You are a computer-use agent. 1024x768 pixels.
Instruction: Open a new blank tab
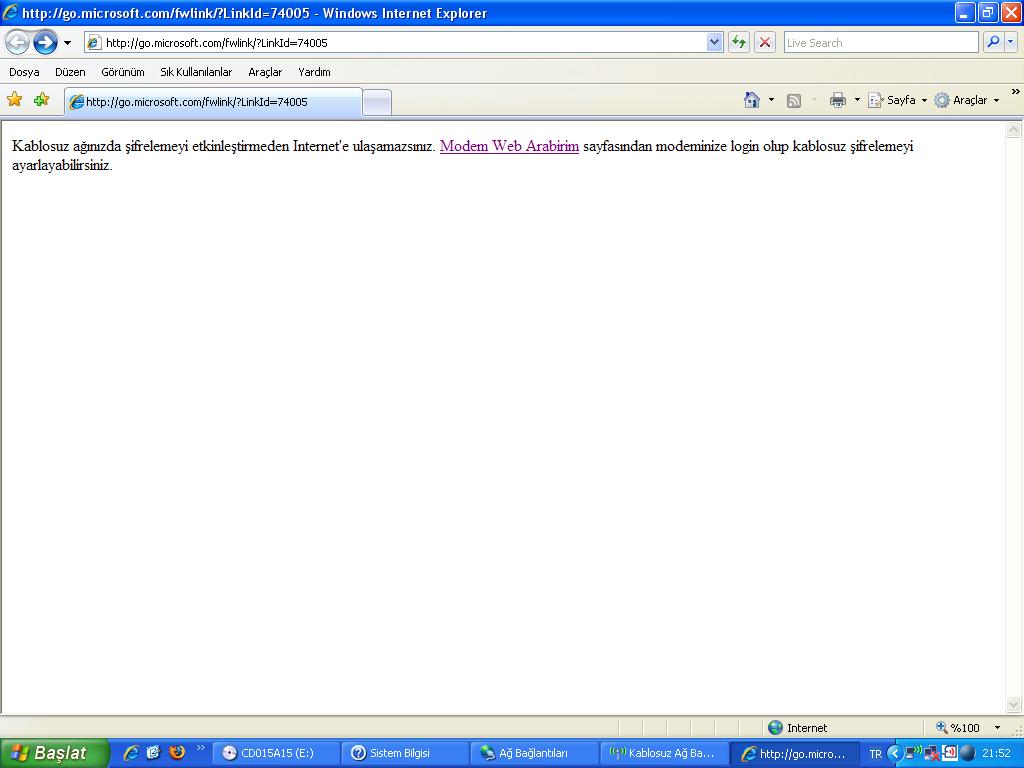377,103
